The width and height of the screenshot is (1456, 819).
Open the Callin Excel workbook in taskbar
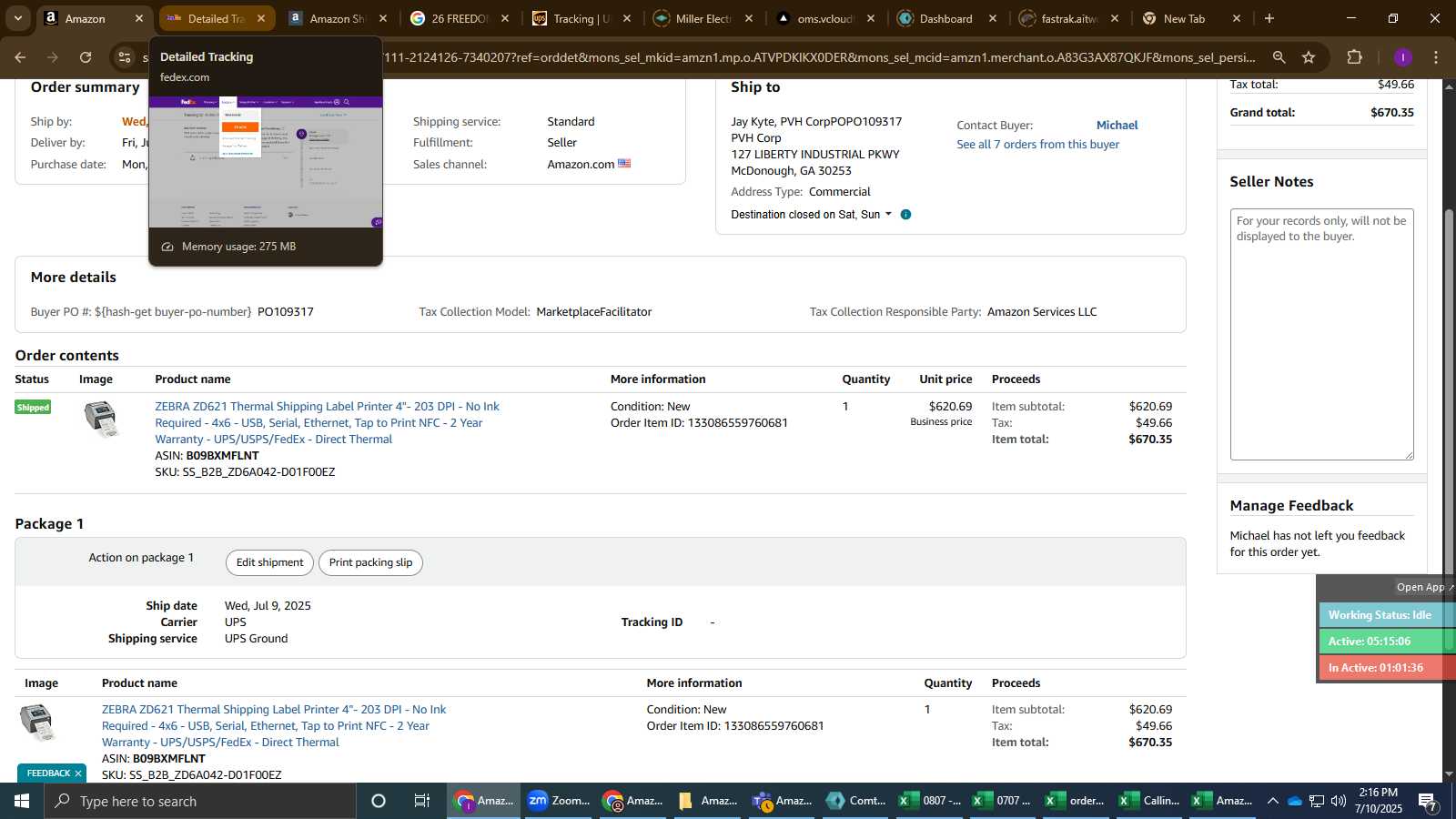pos(1148,801)
